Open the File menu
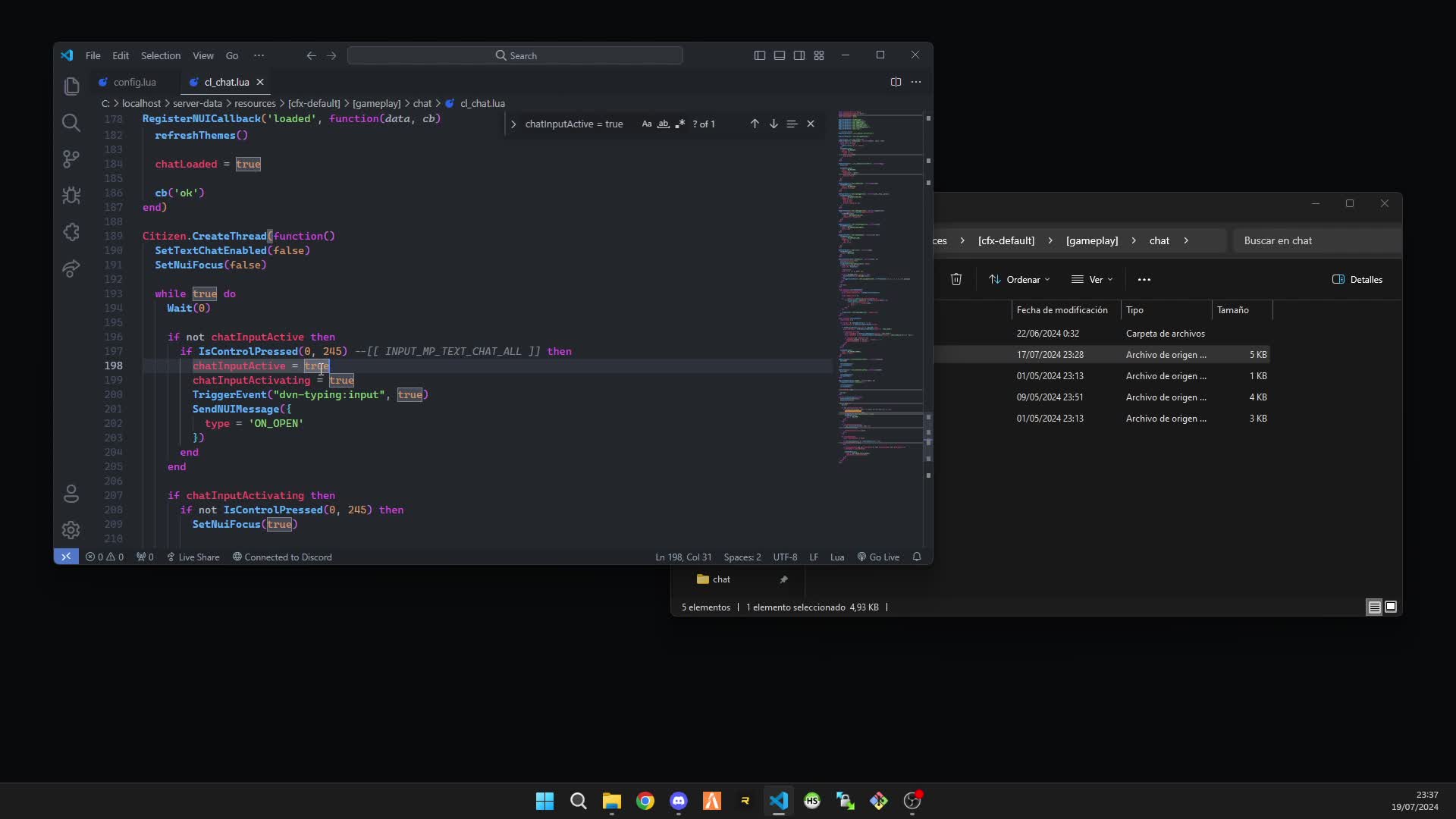1456x819 pixels. pos(93,55)
